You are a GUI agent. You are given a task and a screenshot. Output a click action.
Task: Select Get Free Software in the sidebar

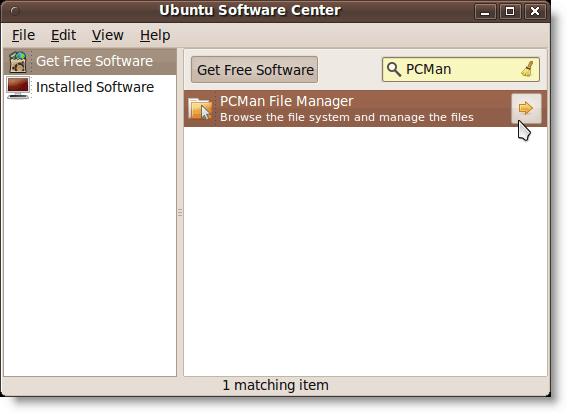click(x=90, y=61)
